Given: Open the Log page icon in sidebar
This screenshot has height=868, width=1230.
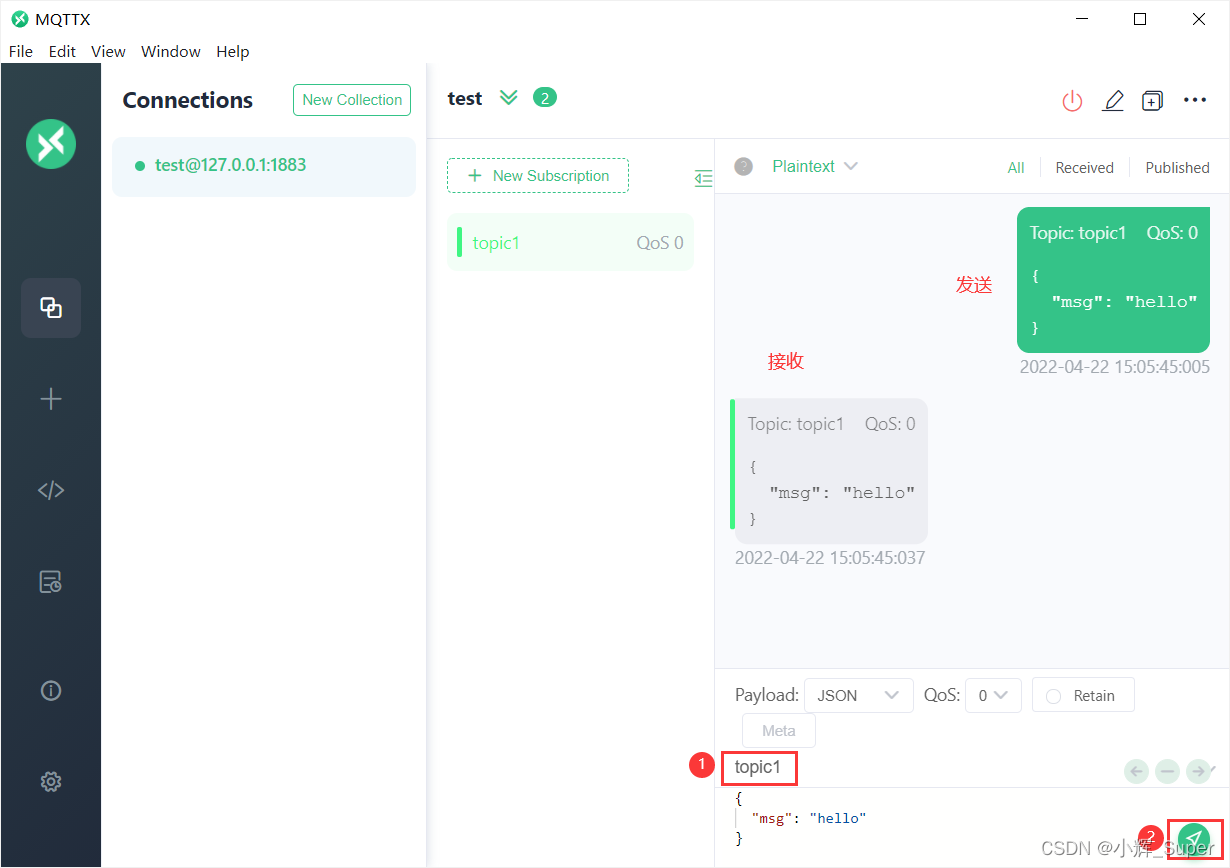Looking at the screenshot, I should (x=51, y=582).
